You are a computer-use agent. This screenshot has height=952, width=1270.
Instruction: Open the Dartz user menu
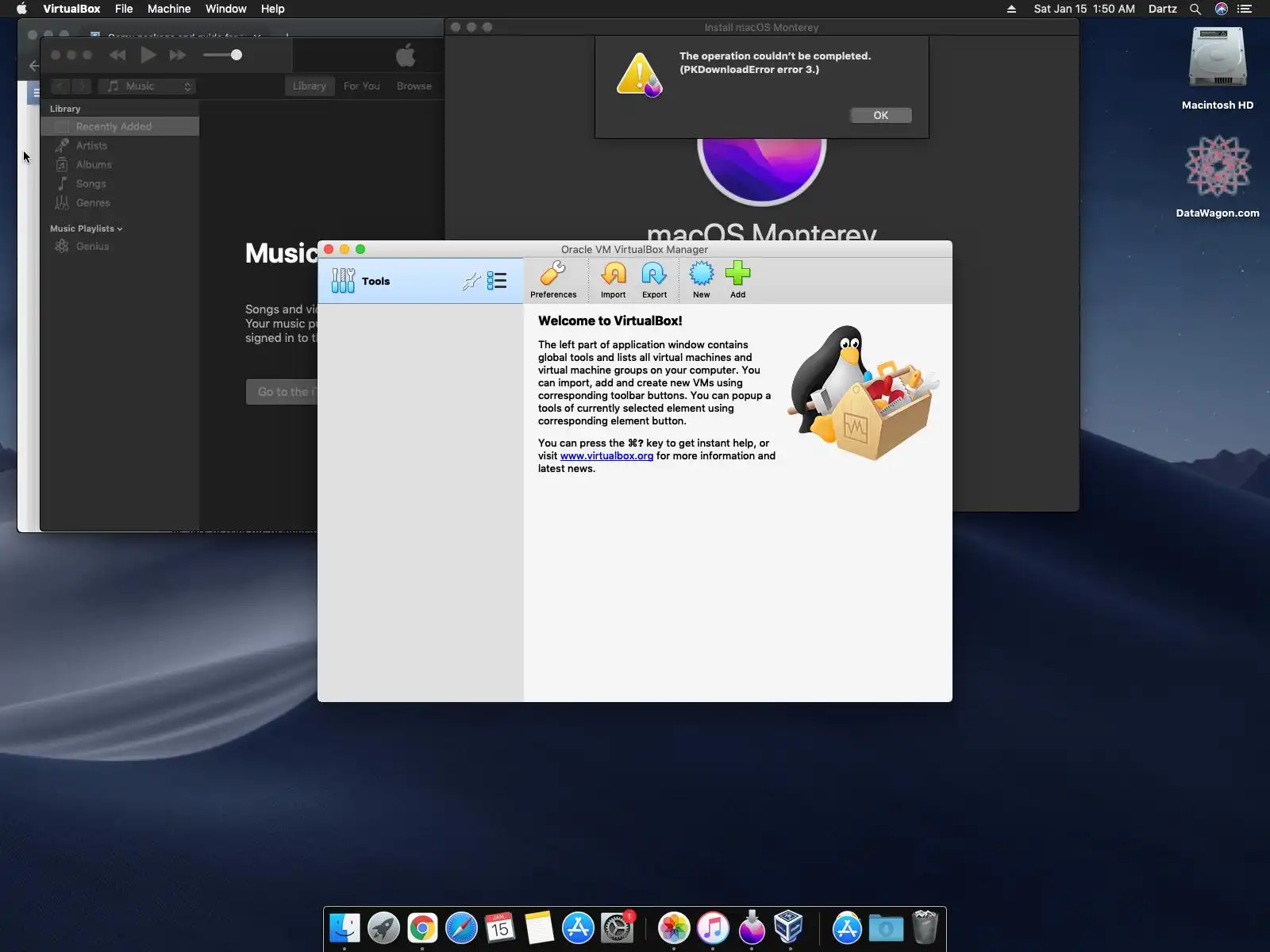click(x=1163, y=9)
